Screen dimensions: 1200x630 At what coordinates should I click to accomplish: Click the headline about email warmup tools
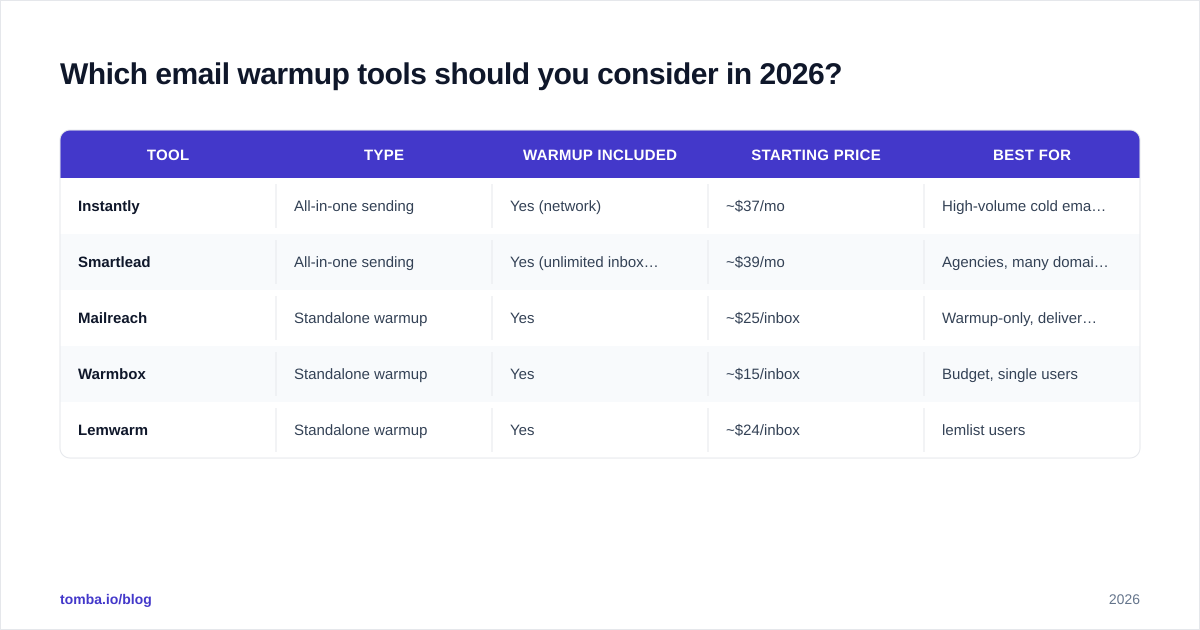tap(451, 74)
